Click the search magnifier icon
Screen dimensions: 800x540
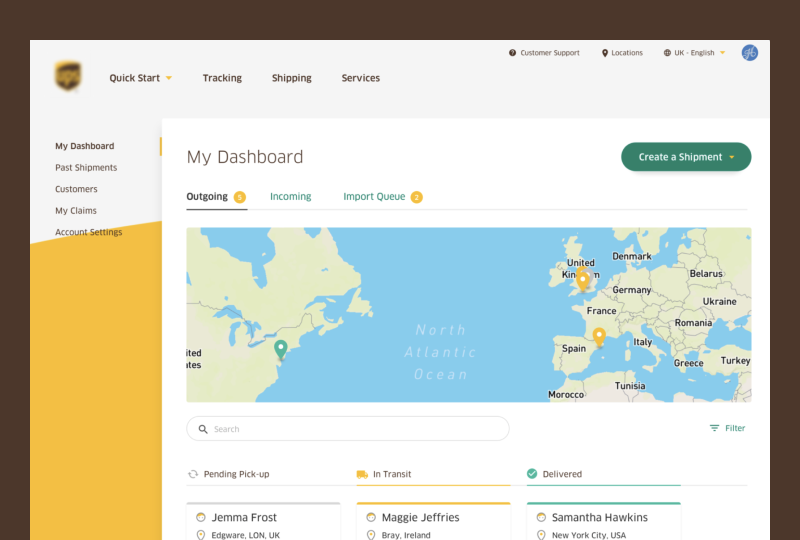point(203,429)
